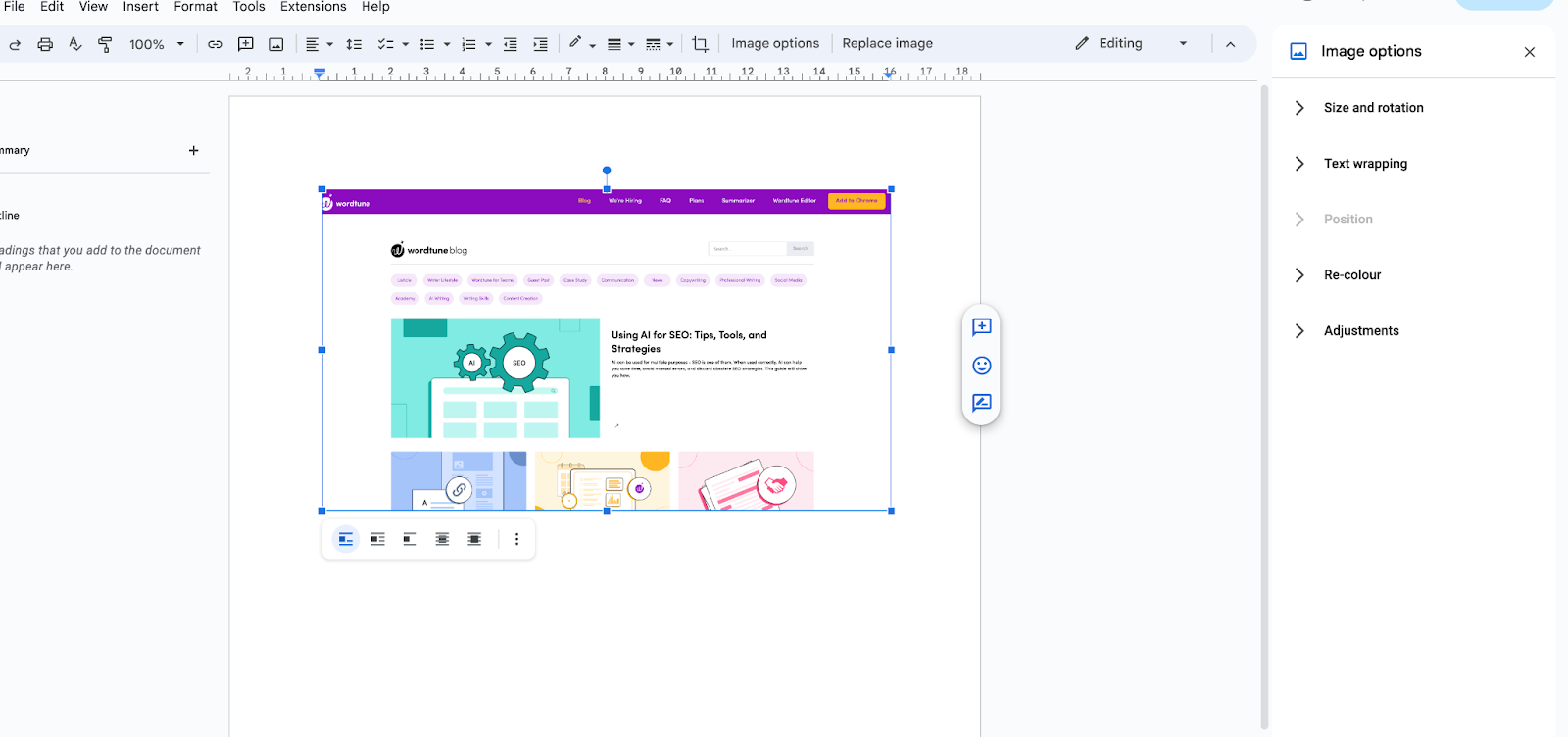This screenshot has width=1568, height=737.
Task: Select the Behind text option
Action: tap(442, 539)
